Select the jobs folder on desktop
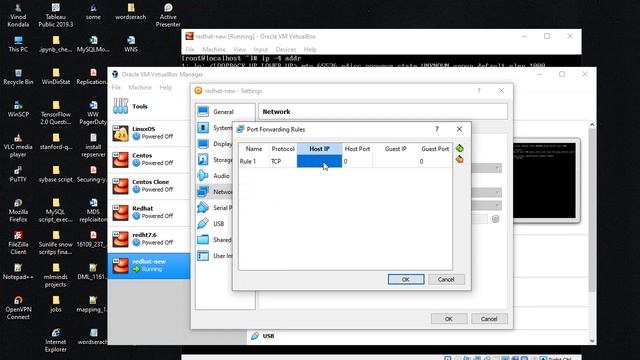 (x=56, y=304)
